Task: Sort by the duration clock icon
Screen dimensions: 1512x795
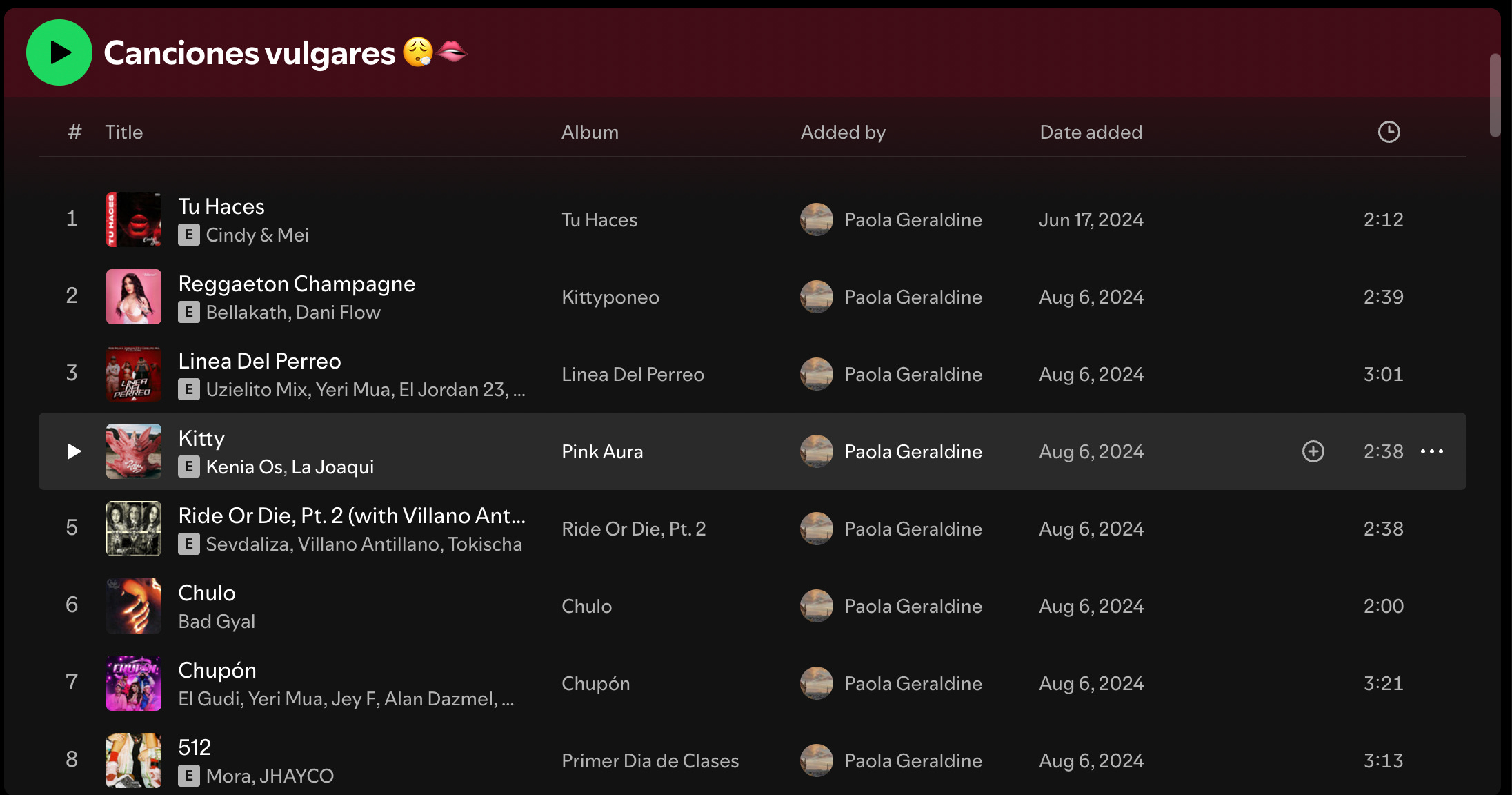Action: pos(1389,132)
